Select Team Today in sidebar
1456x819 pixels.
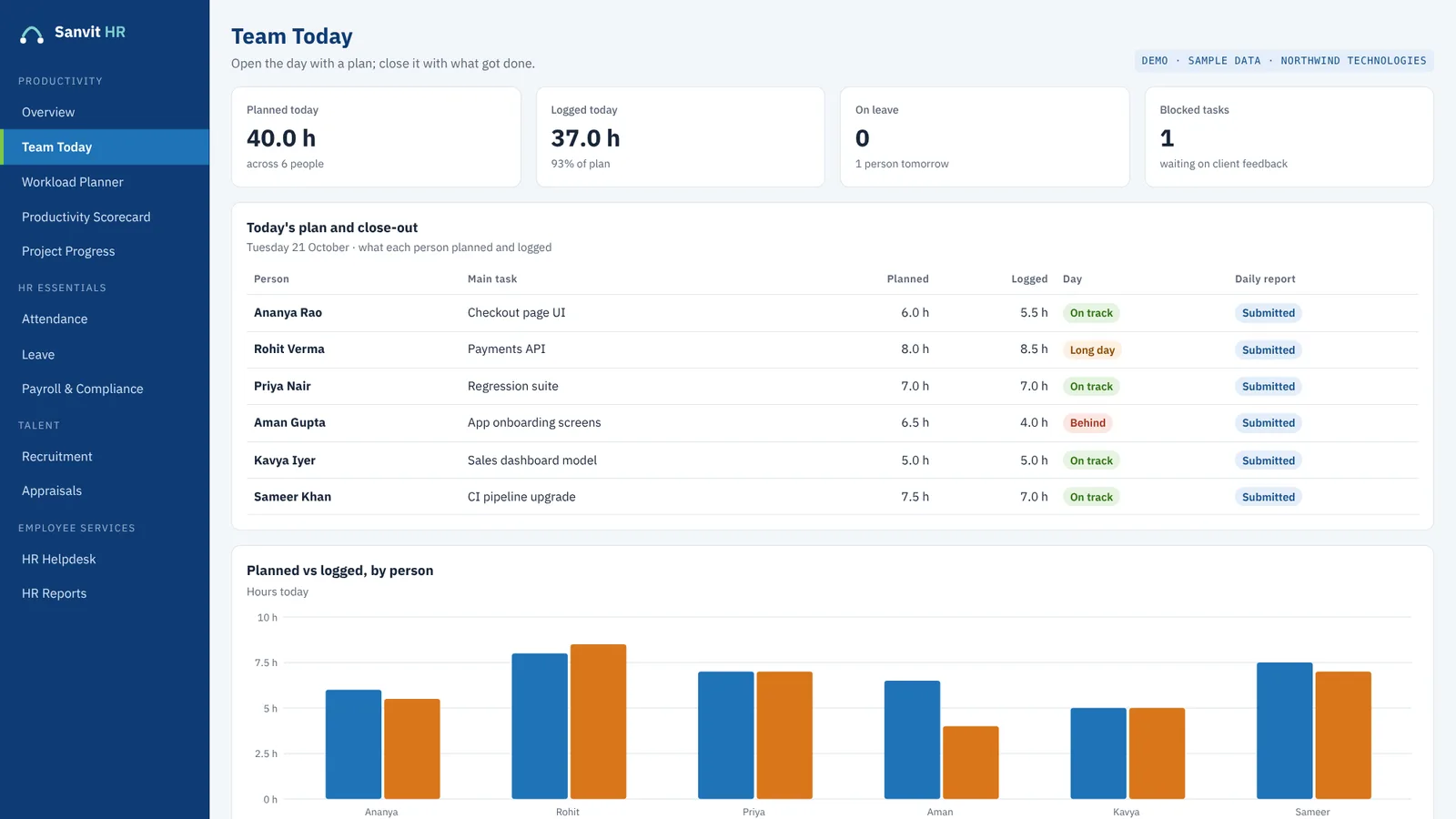(x=105, y=147)
